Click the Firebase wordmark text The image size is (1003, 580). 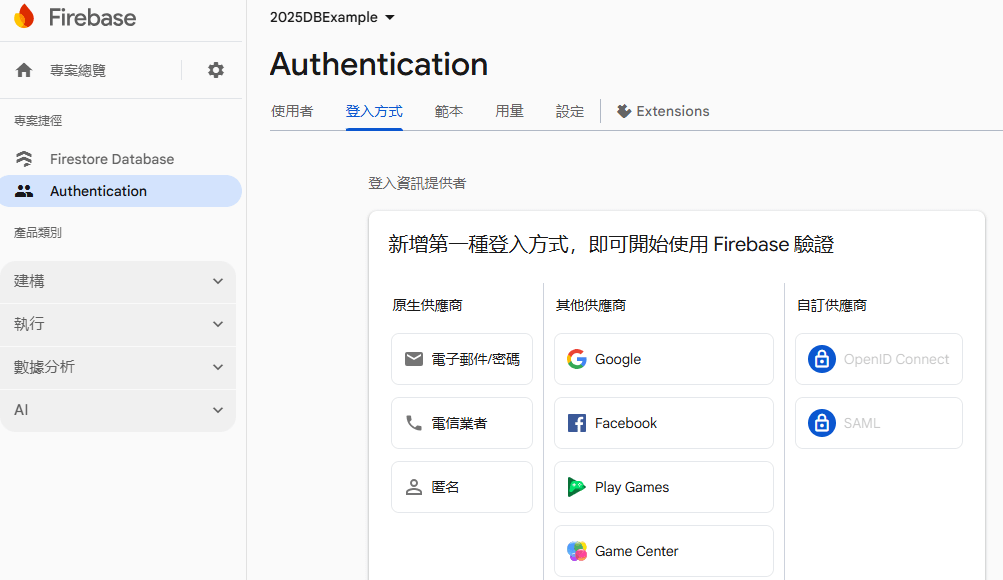click(x=93, y=18)
